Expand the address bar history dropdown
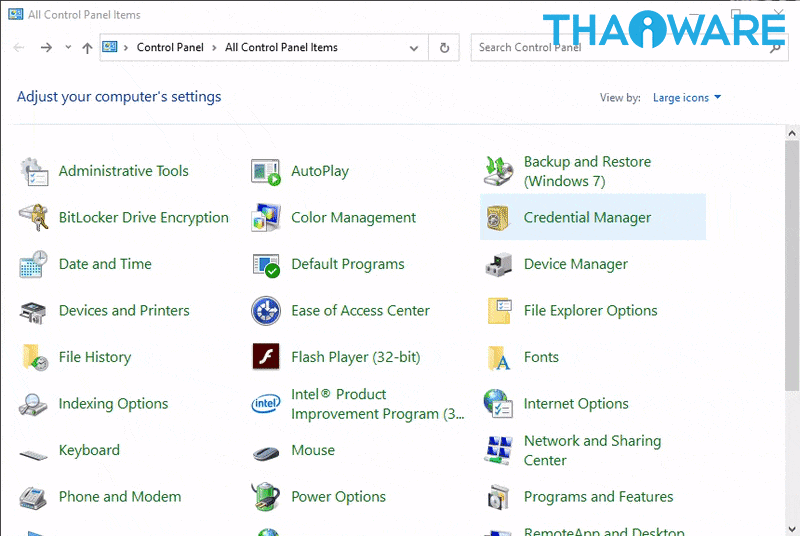The image size is (800, 536). (414, 48)
